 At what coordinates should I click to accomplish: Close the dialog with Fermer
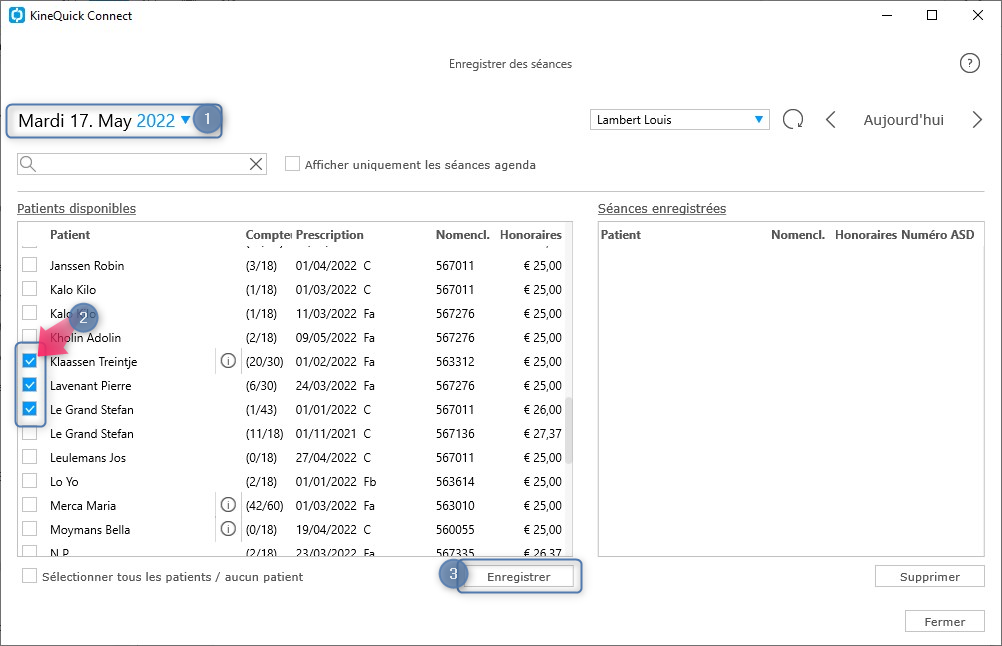(944, 622)
